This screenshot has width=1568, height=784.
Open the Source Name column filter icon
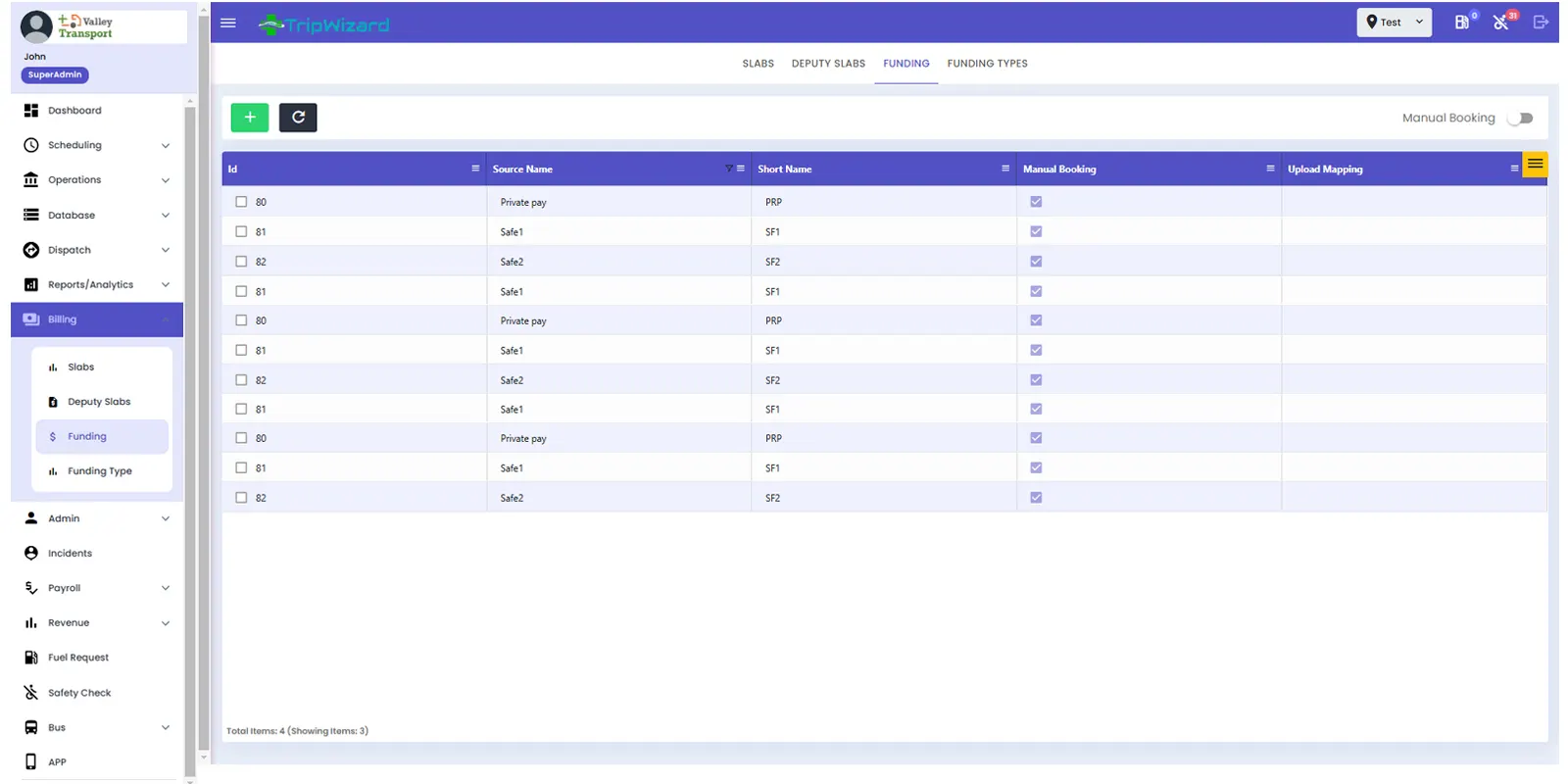coord(728,169)
